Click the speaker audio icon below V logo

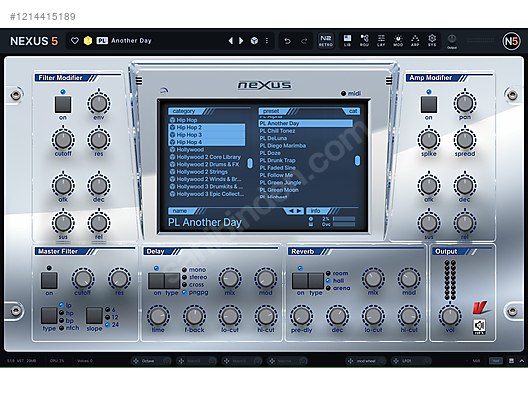(479, 327)
